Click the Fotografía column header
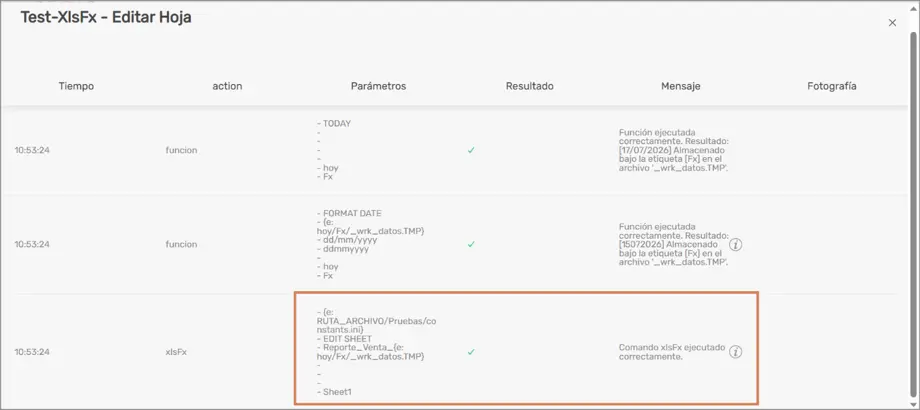Viewport: 920px width, 410px height. [832, 86]
